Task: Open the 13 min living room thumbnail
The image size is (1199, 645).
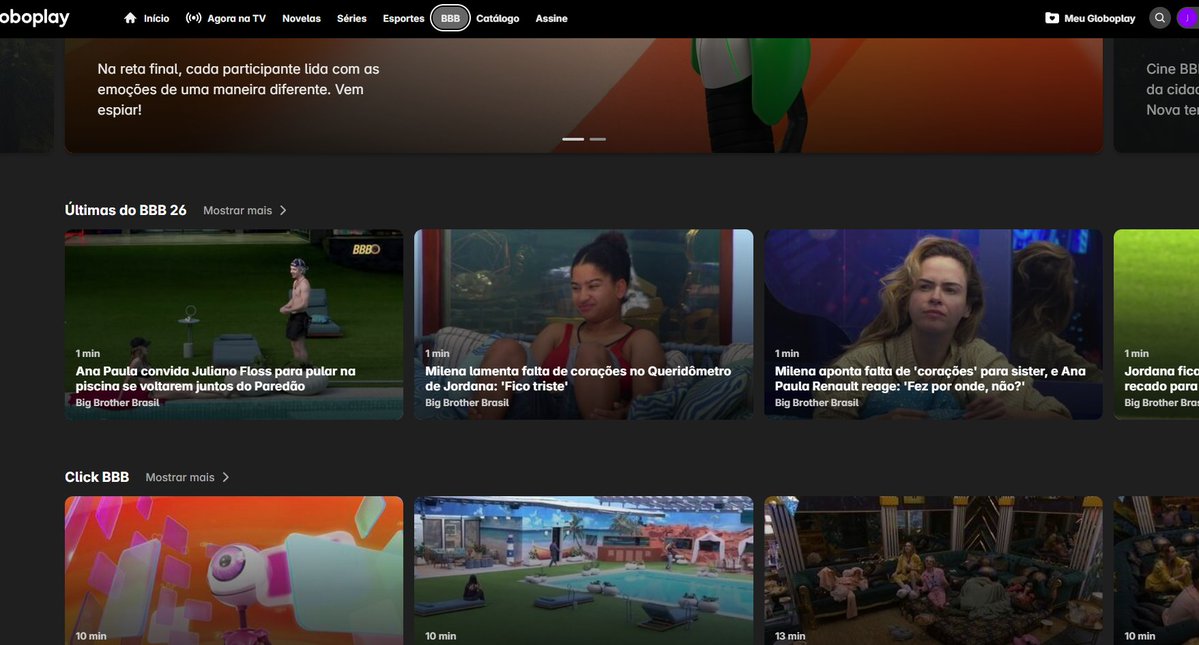Action: 933,570
